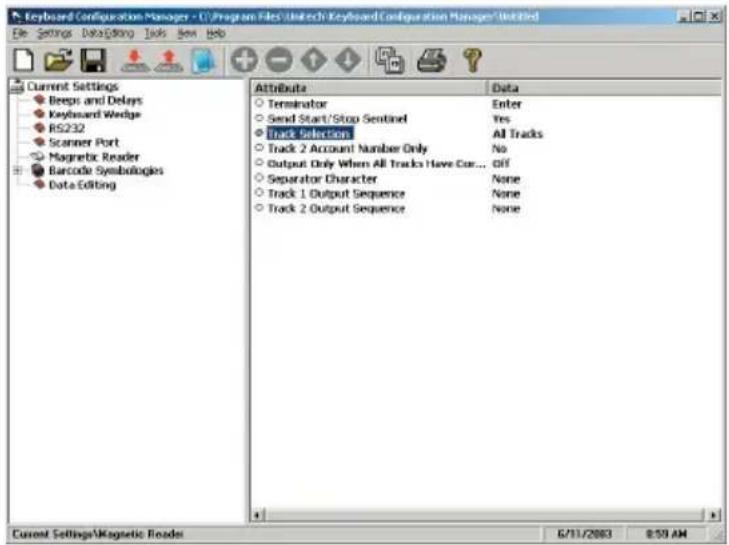Click the application icon in title bar
Screen dimensions: 729x545
pyautogui.click(x=17, y=17)
